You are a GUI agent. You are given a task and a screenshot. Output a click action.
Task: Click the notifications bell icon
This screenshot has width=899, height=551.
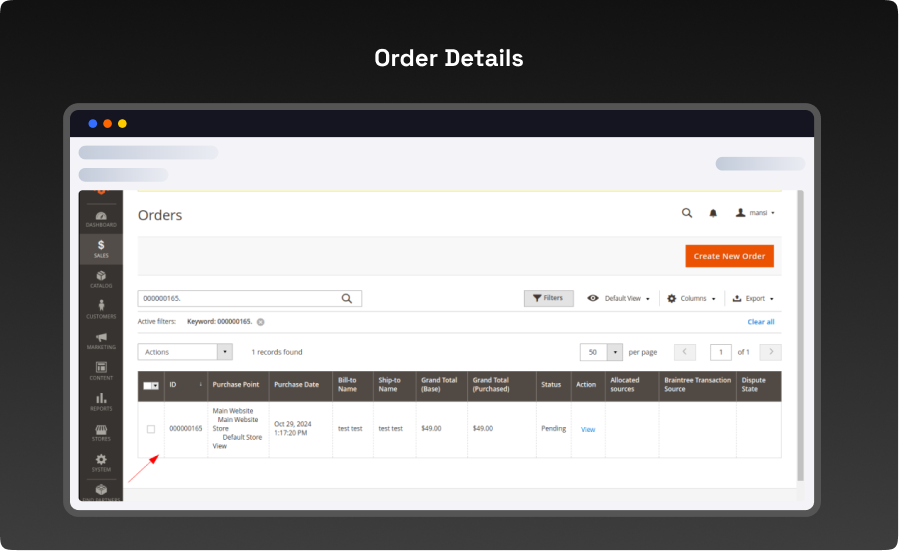713,213
